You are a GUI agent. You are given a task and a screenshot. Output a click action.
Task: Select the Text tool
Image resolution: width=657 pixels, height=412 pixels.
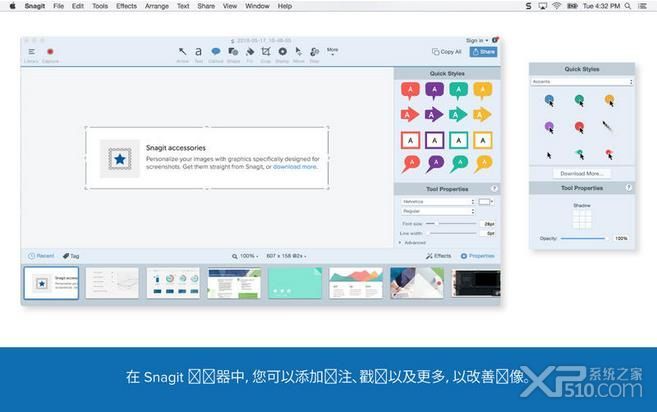(198, 52)
